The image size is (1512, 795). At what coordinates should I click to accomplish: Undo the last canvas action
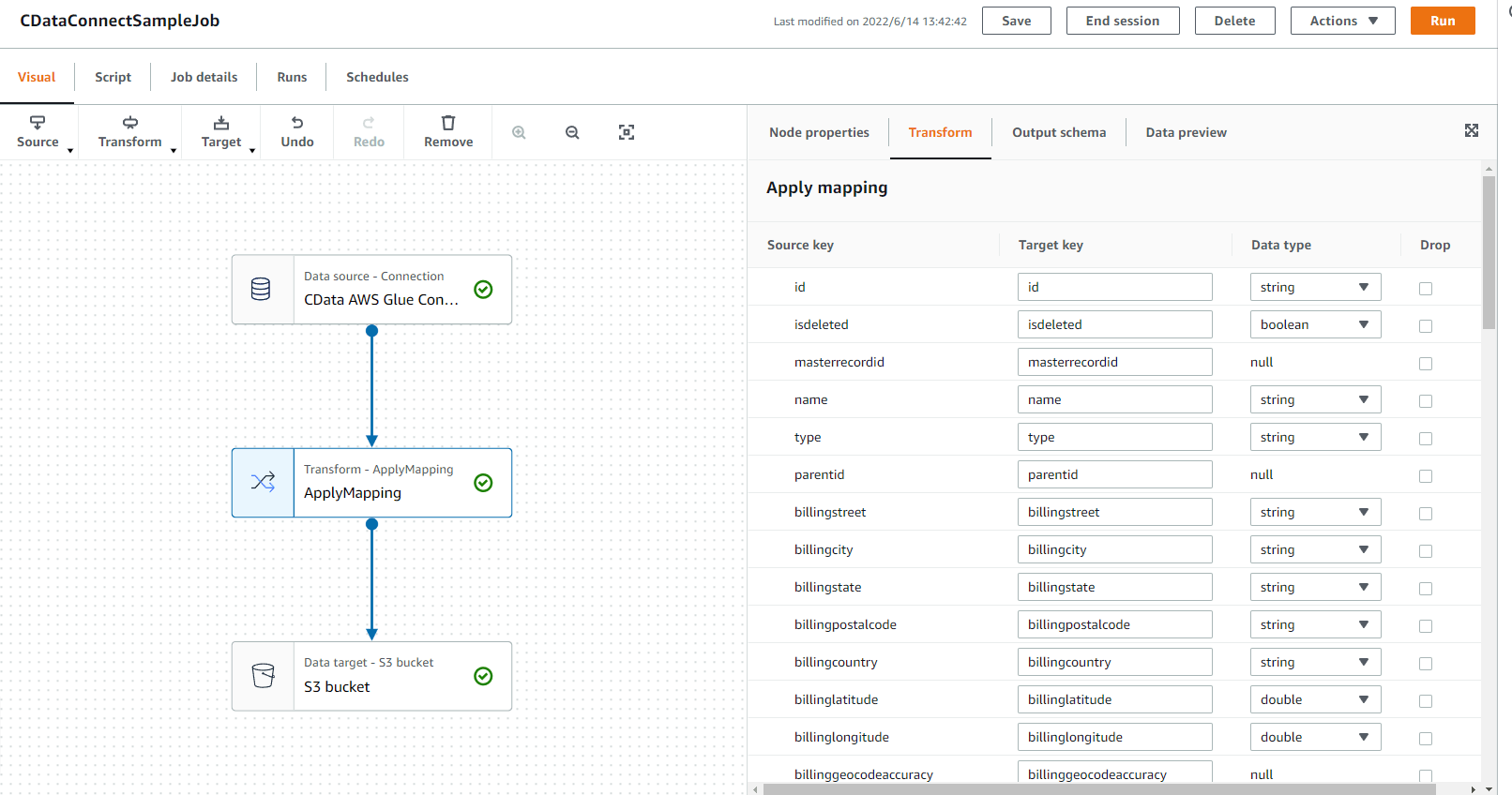297,131
